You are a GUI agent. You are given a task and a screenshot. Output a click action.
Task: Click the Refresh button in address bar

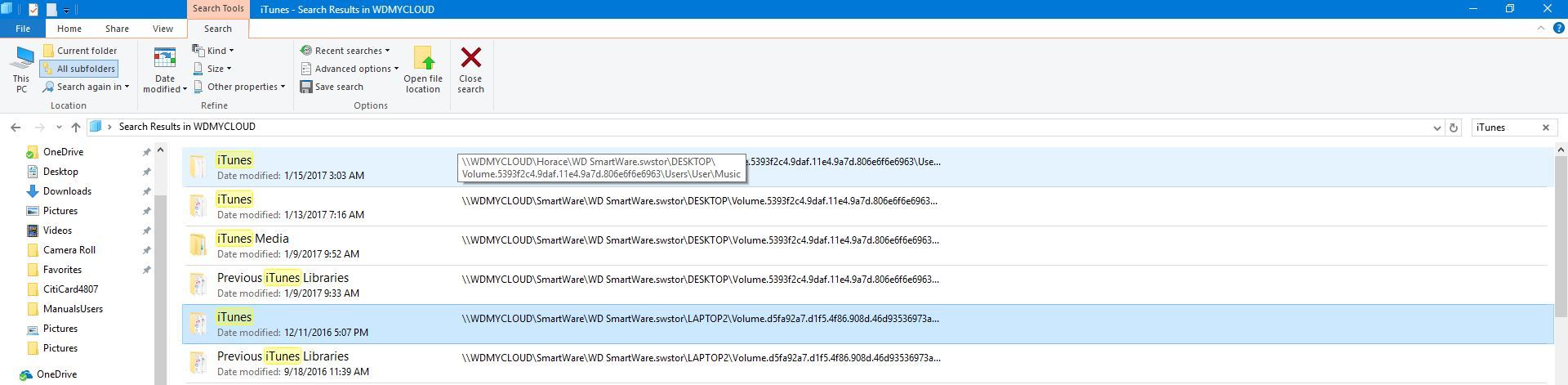click(1453, 128)
